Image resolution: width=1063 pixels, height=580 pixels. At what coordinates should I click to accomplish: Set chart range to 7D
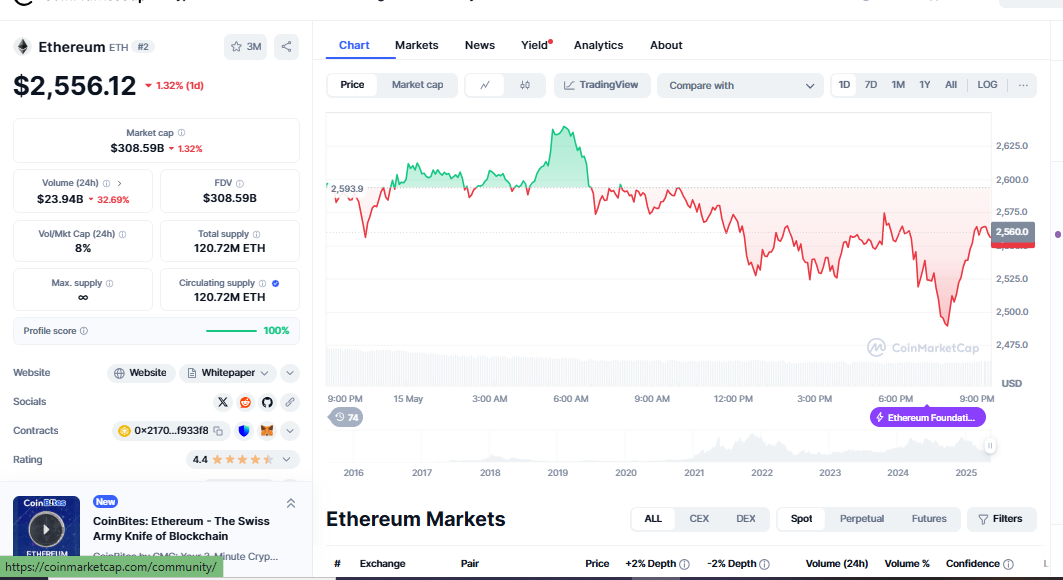click(870, 85)
